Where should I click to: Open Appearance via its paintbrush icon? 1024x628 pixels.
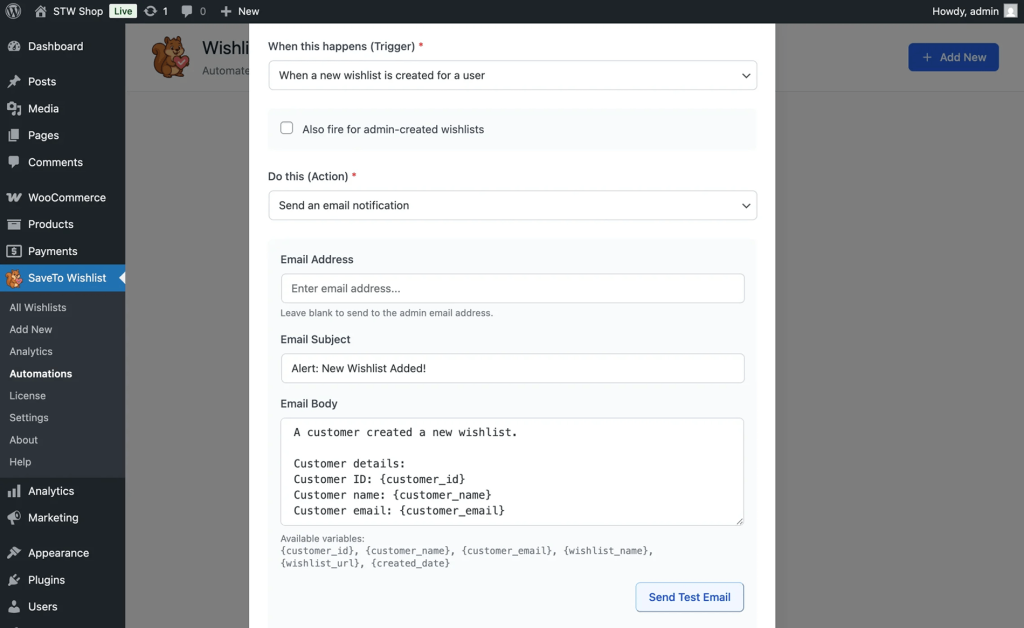[14, 552]
